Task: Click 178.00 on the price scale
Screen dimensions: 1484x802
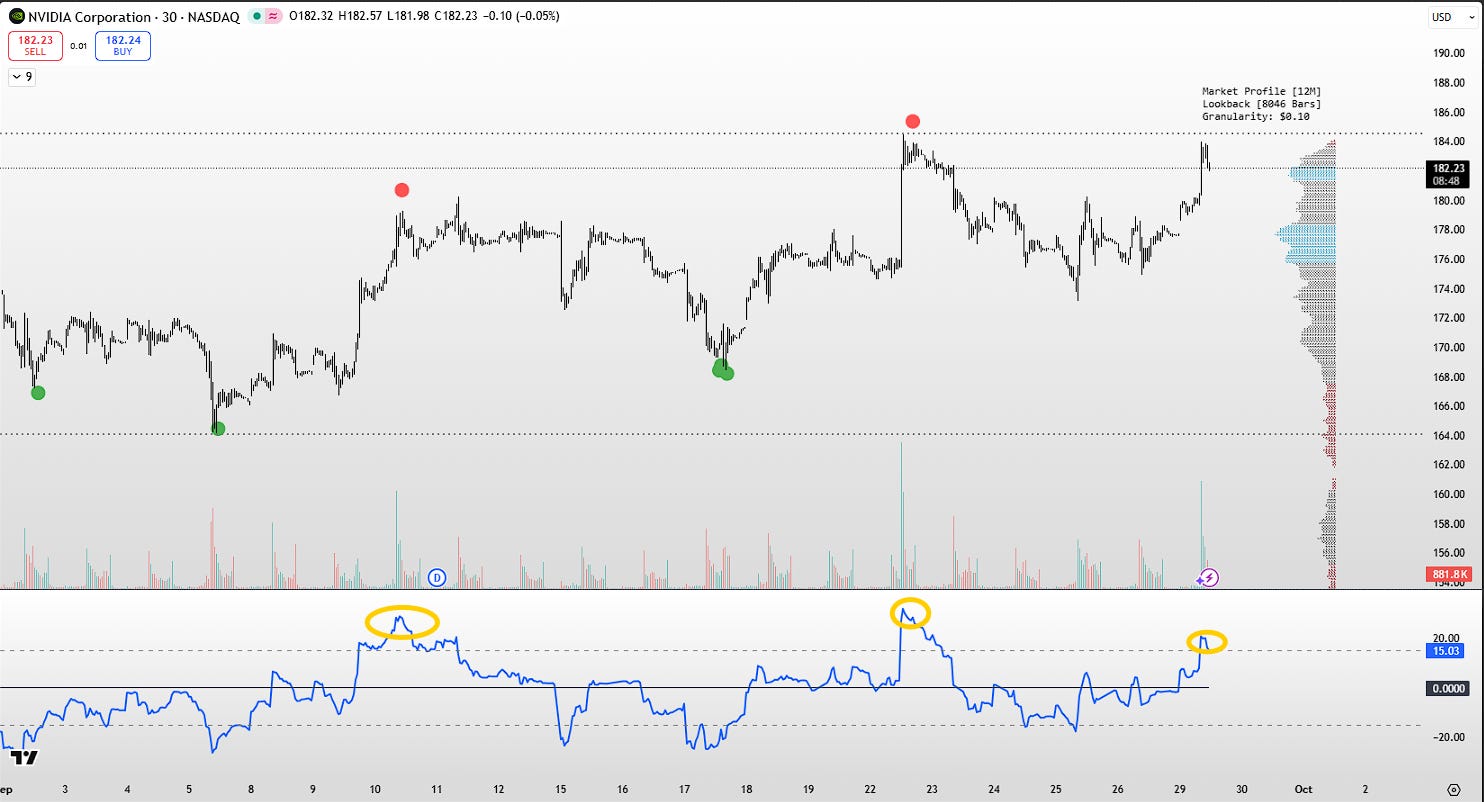Action: point(1448,230)
